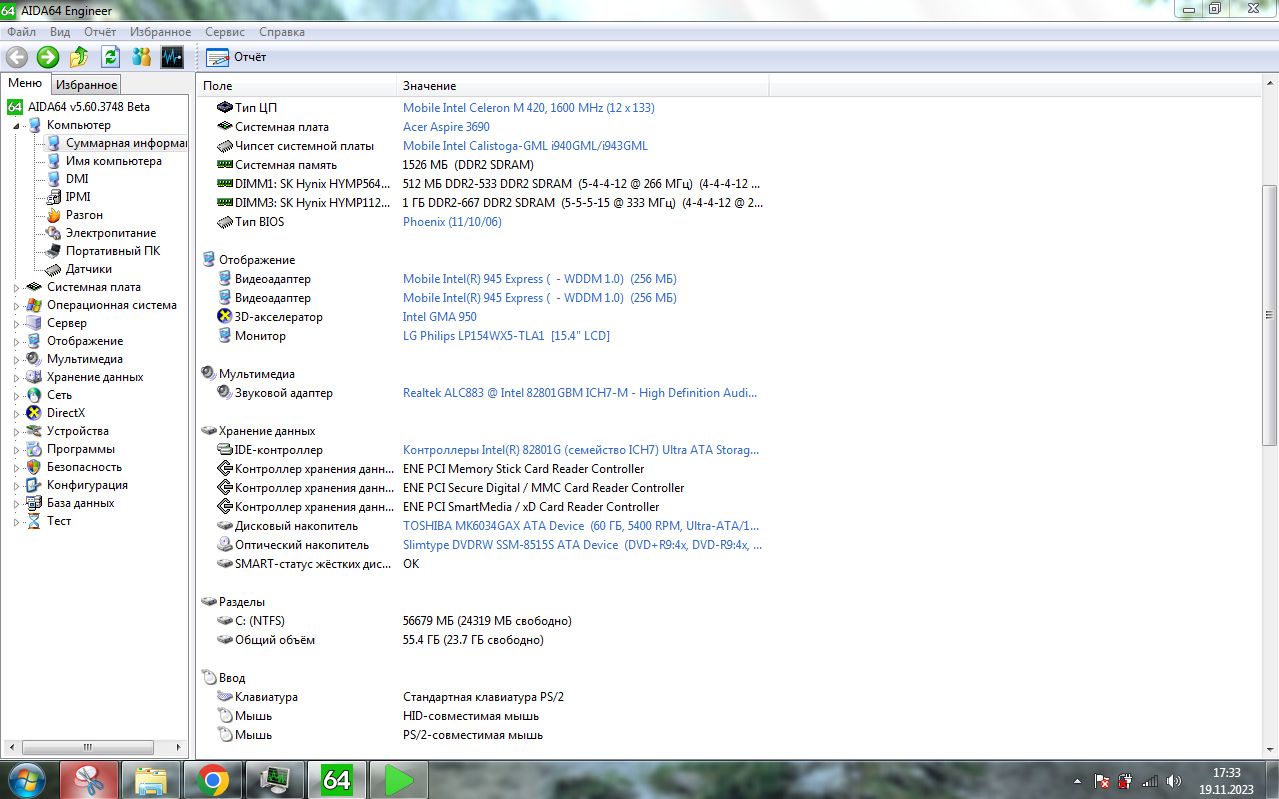1279x799 pixels.
Task: Click the grey Back arrow toolbar icon
Action: [x=16, y=57]
